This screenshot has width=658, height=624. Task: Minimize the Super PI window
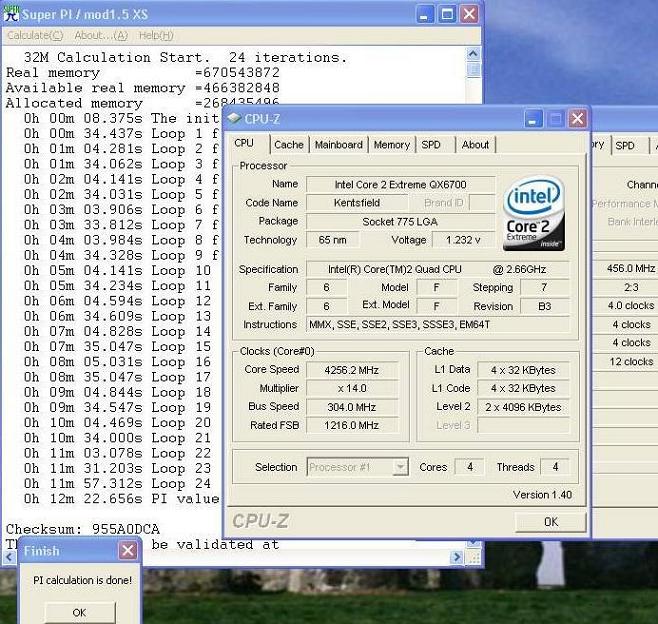[x=425, y=14]
